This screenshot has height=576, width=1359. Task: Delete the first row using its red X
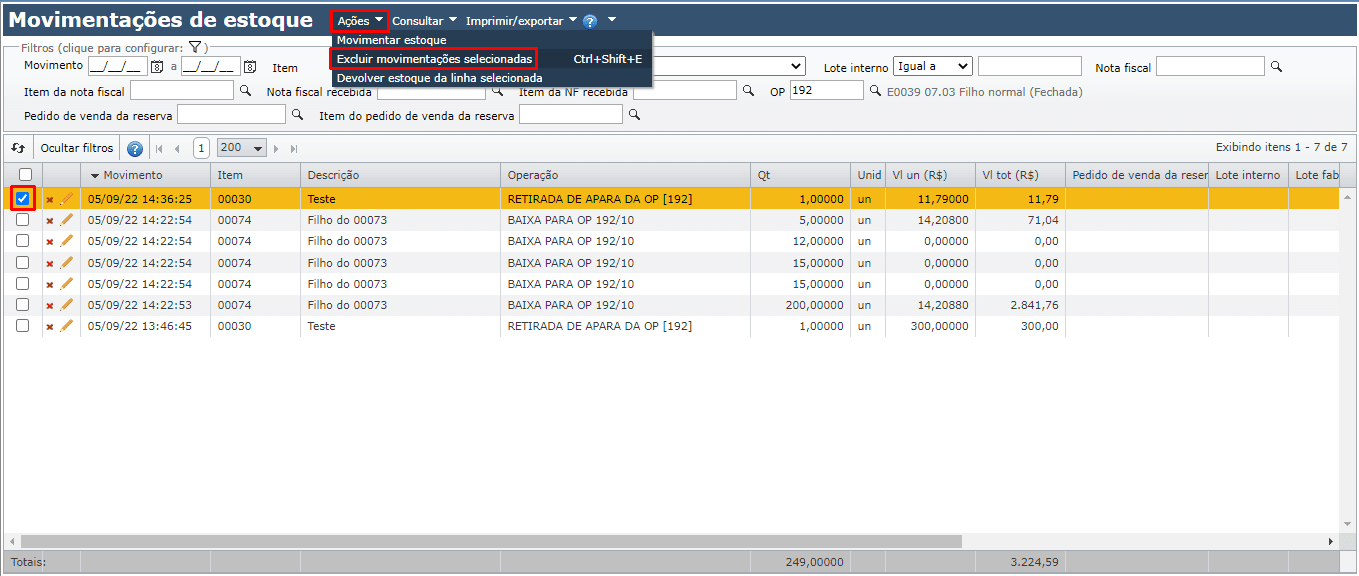click(x=49, y=199)
